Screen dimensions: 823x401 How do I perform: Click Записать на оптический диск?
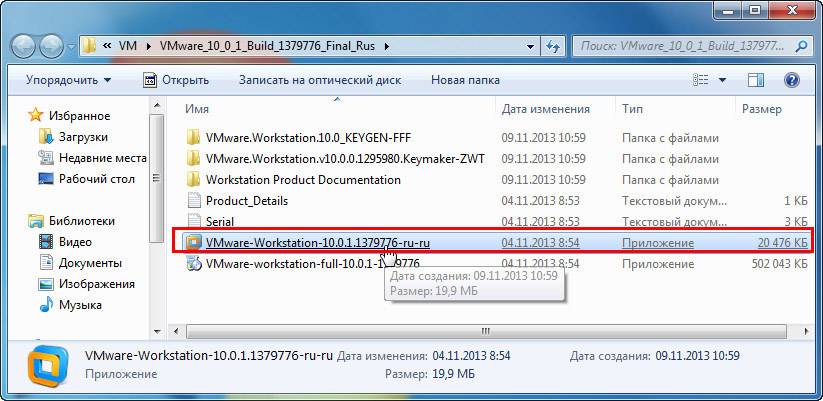pos(320,80)
